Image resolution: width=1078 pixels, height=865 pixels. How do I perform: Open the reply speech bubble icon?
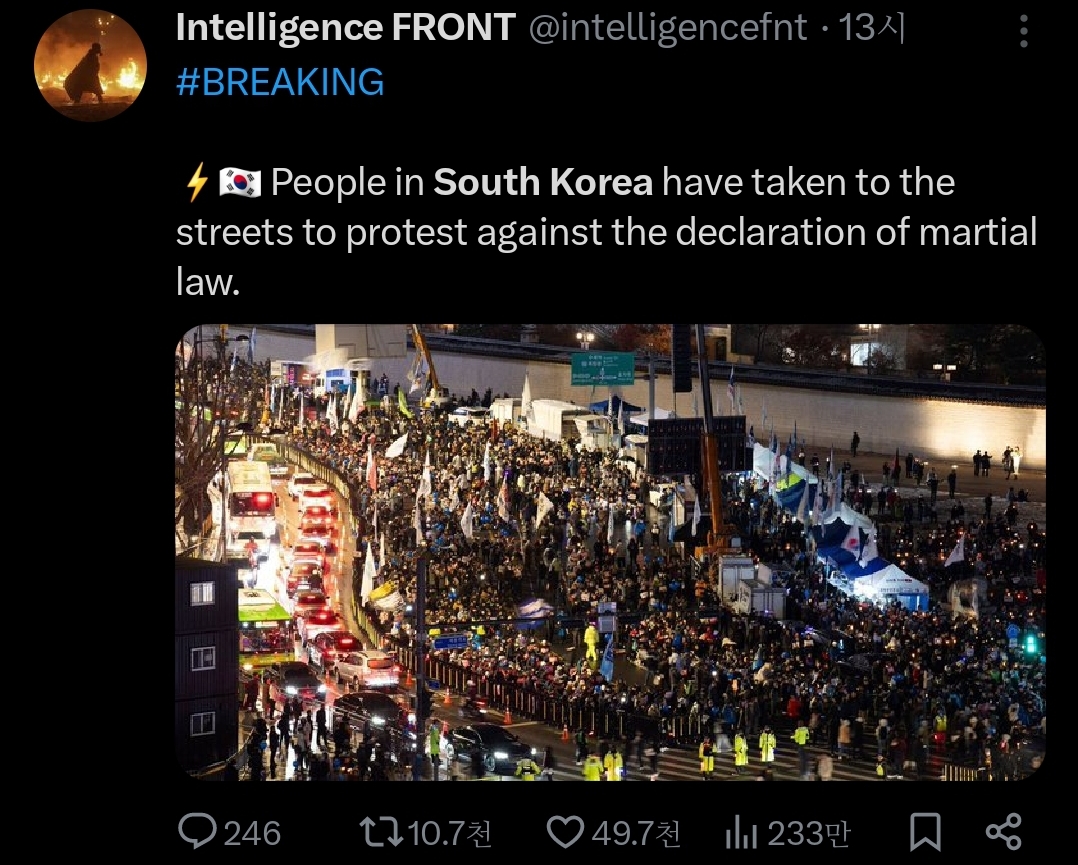197,831
